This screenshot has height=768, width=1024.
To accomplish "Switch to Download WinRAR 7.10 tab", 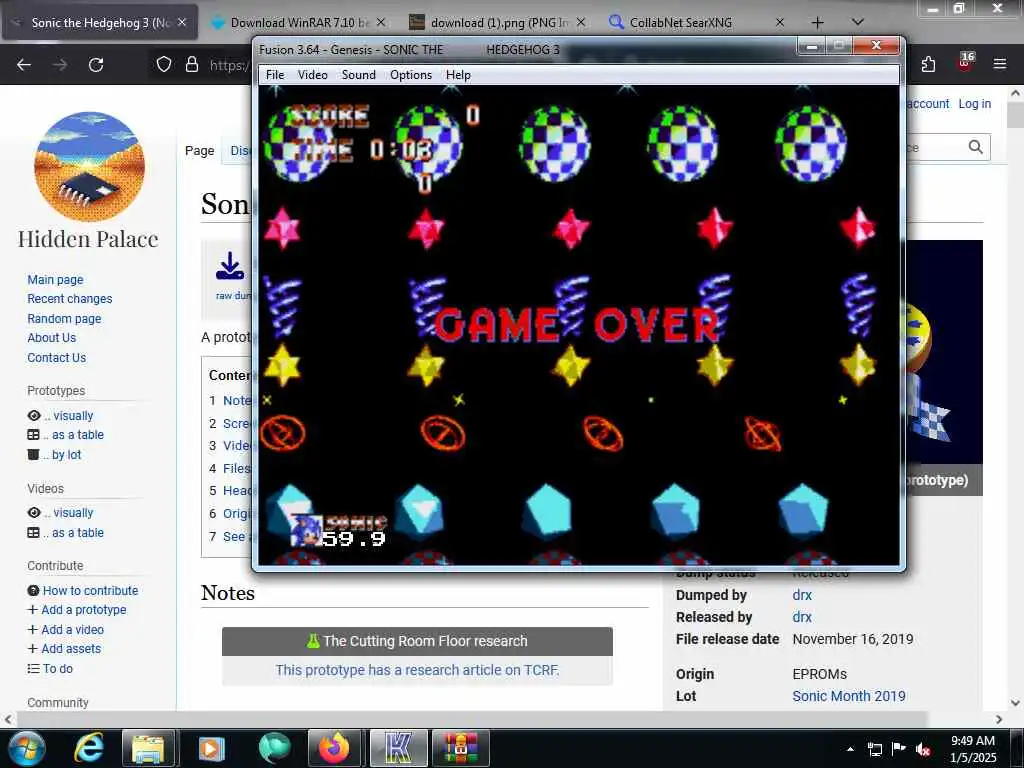I will [300, 23].
